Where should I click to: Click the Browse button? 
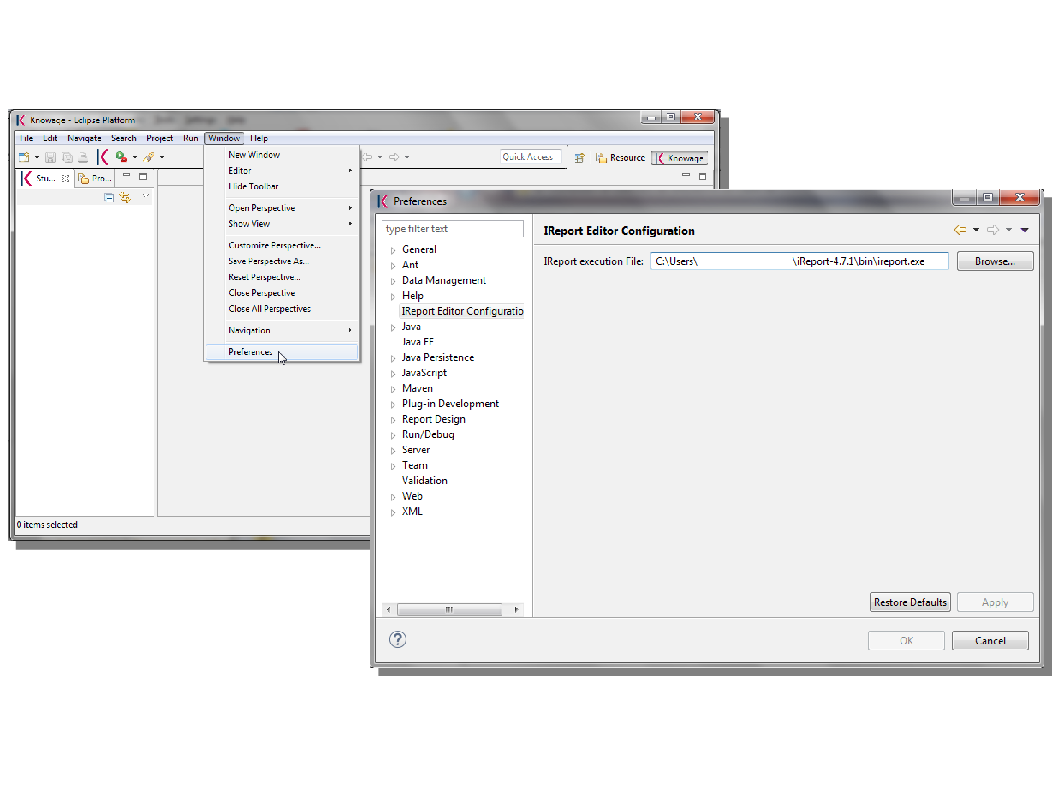click(995, 262)
